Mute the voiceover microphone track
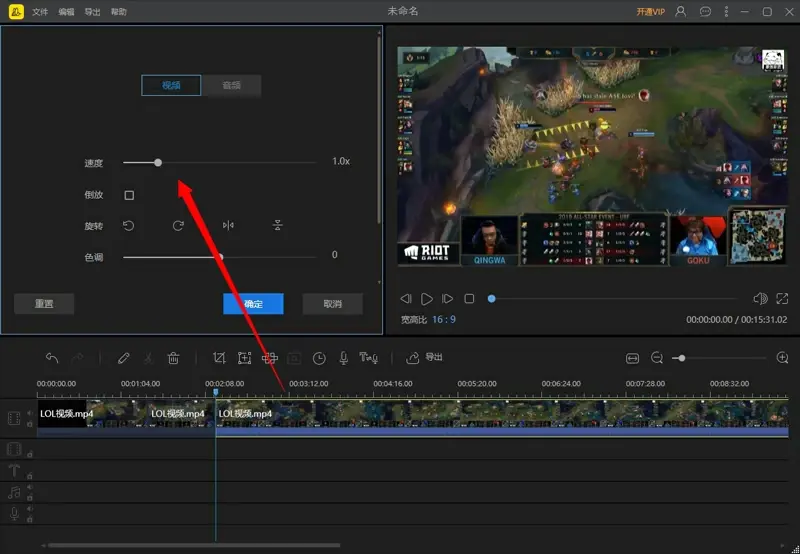 30,509
